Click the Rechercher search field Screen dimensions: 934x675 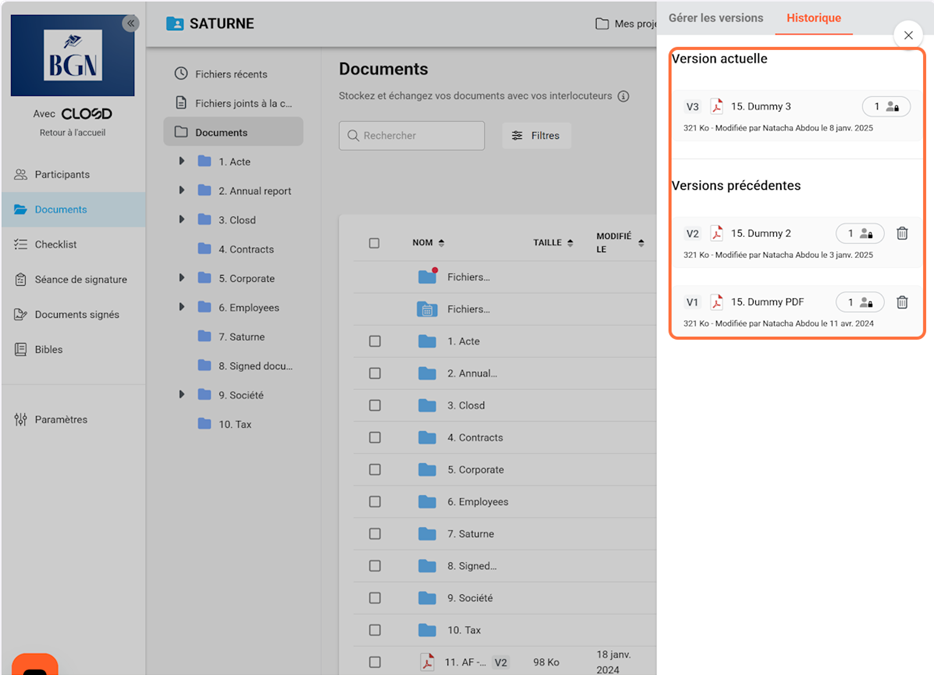click(x=412, y=136)
